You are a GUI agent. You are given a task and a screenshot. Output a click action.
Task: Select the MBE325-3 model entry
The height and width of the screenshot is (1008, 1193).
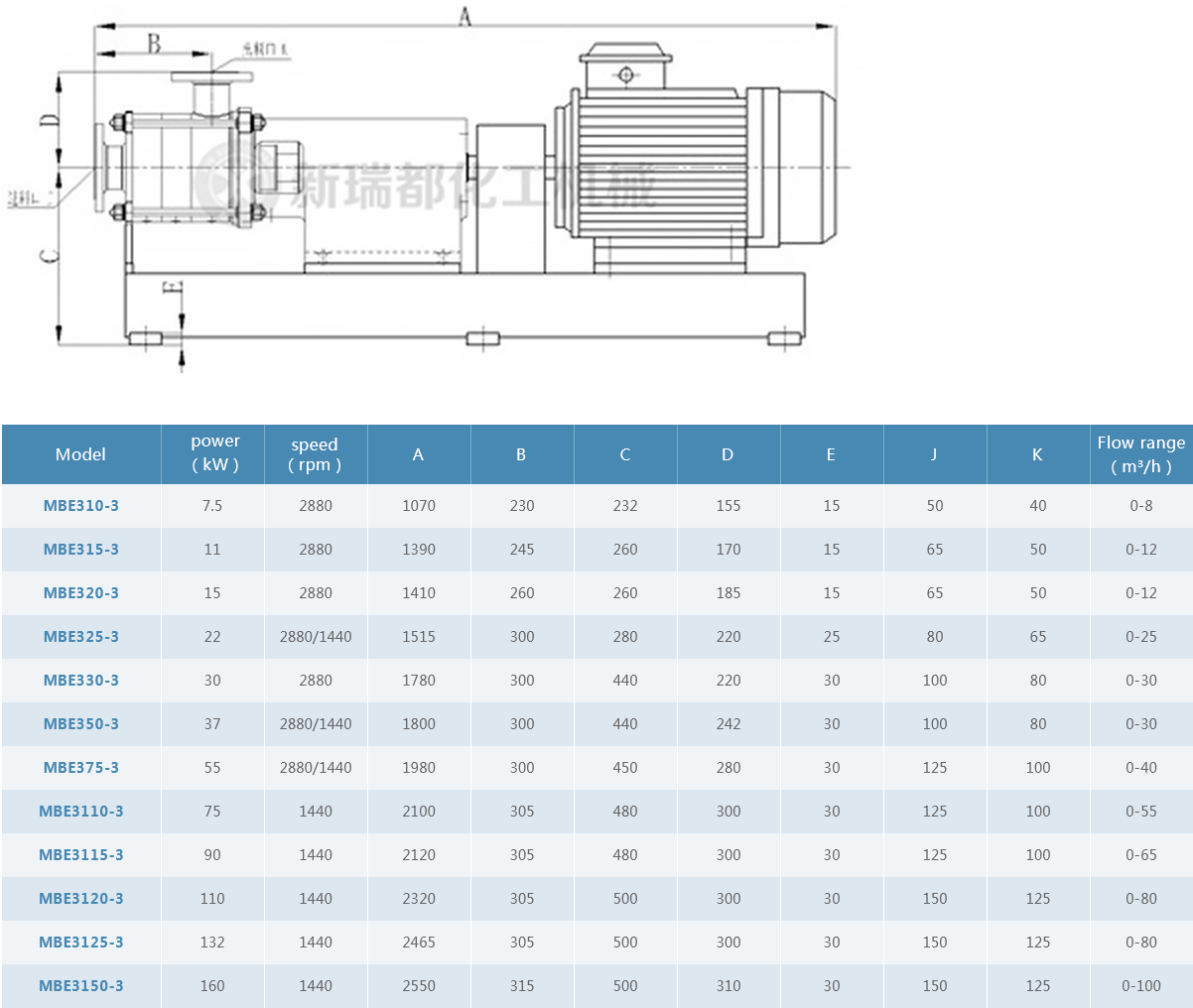pyautogui.click(x=81, y=637)
